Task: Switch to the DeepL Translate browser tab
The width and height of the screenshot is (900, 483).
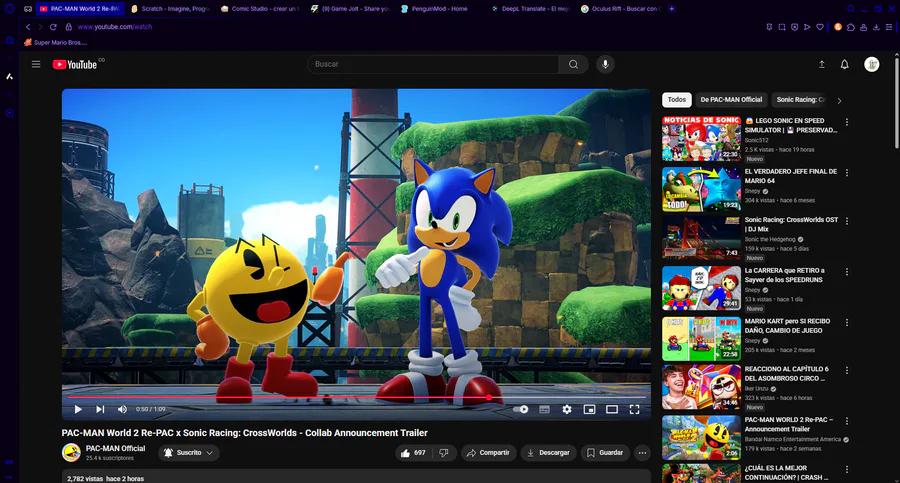Action: [531, 9]
